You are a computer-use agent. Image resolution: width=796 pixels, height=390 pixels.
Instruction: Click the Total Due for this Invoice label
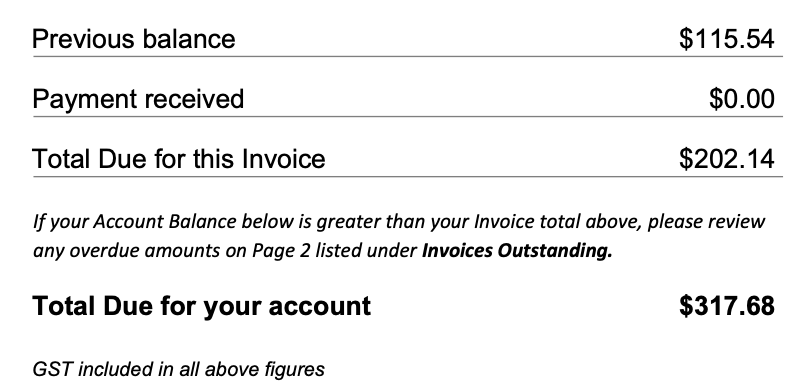tap(179, 159)
